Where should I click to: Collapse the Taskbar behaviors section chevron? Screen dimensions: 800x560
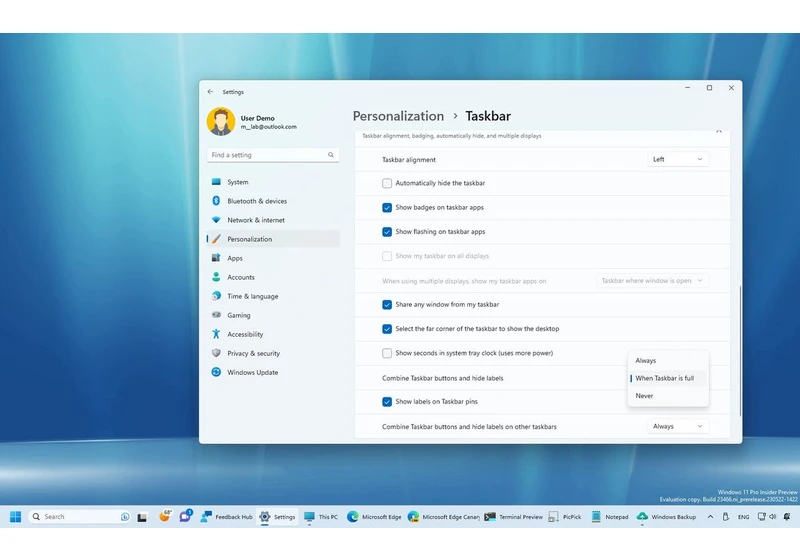tap(719, 132)
